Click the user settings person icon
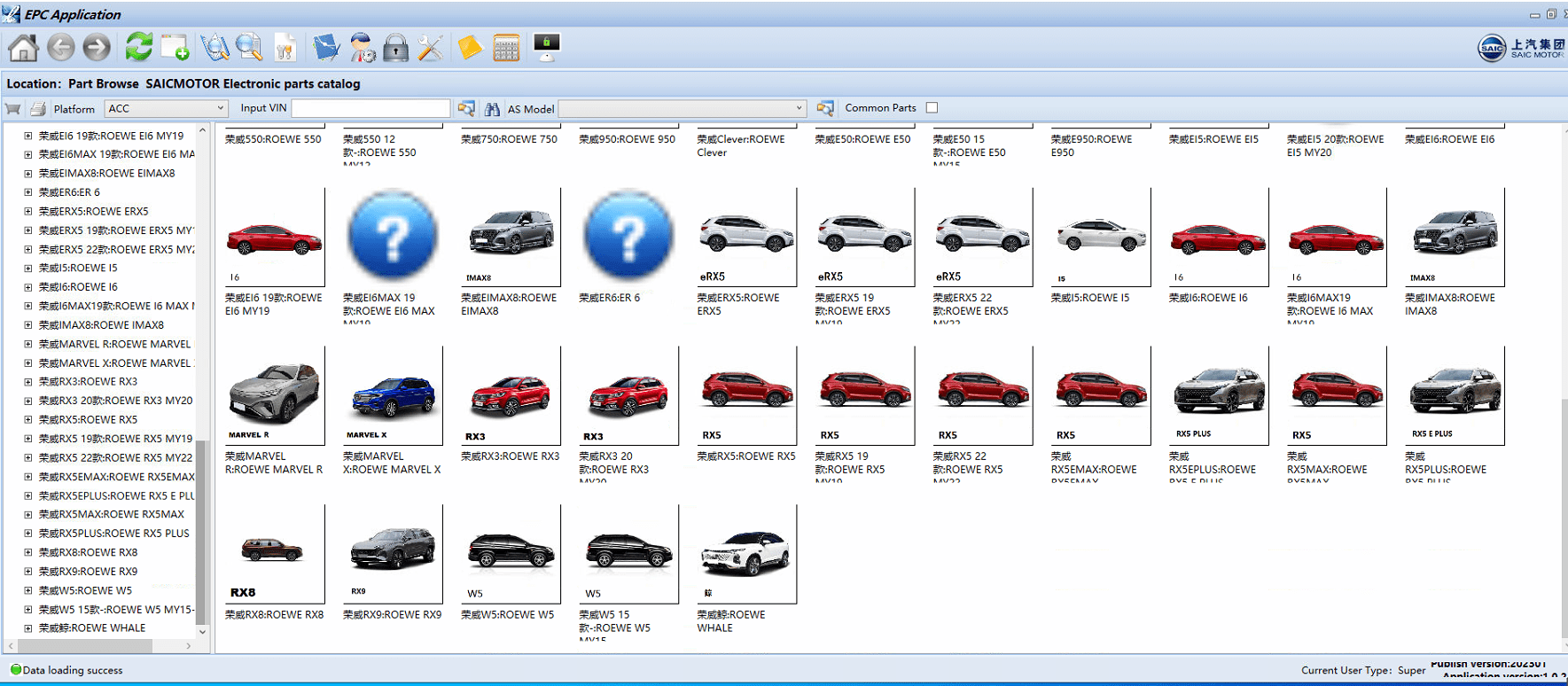1568x686 pixels. pyautogui.click(x=362, y=48)
